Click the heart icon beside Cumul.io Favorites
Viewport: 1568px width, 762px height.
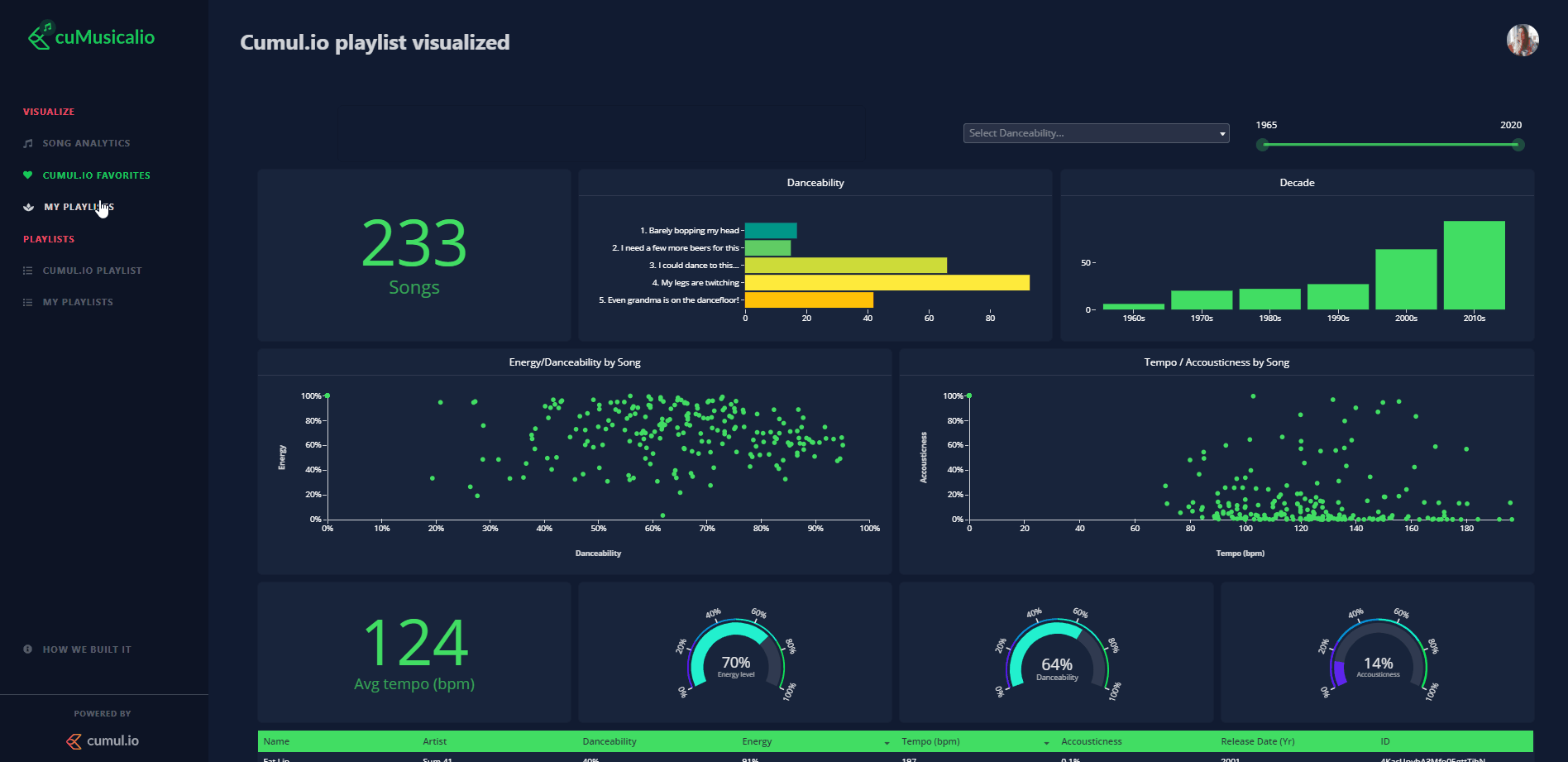tap(28, 175)
